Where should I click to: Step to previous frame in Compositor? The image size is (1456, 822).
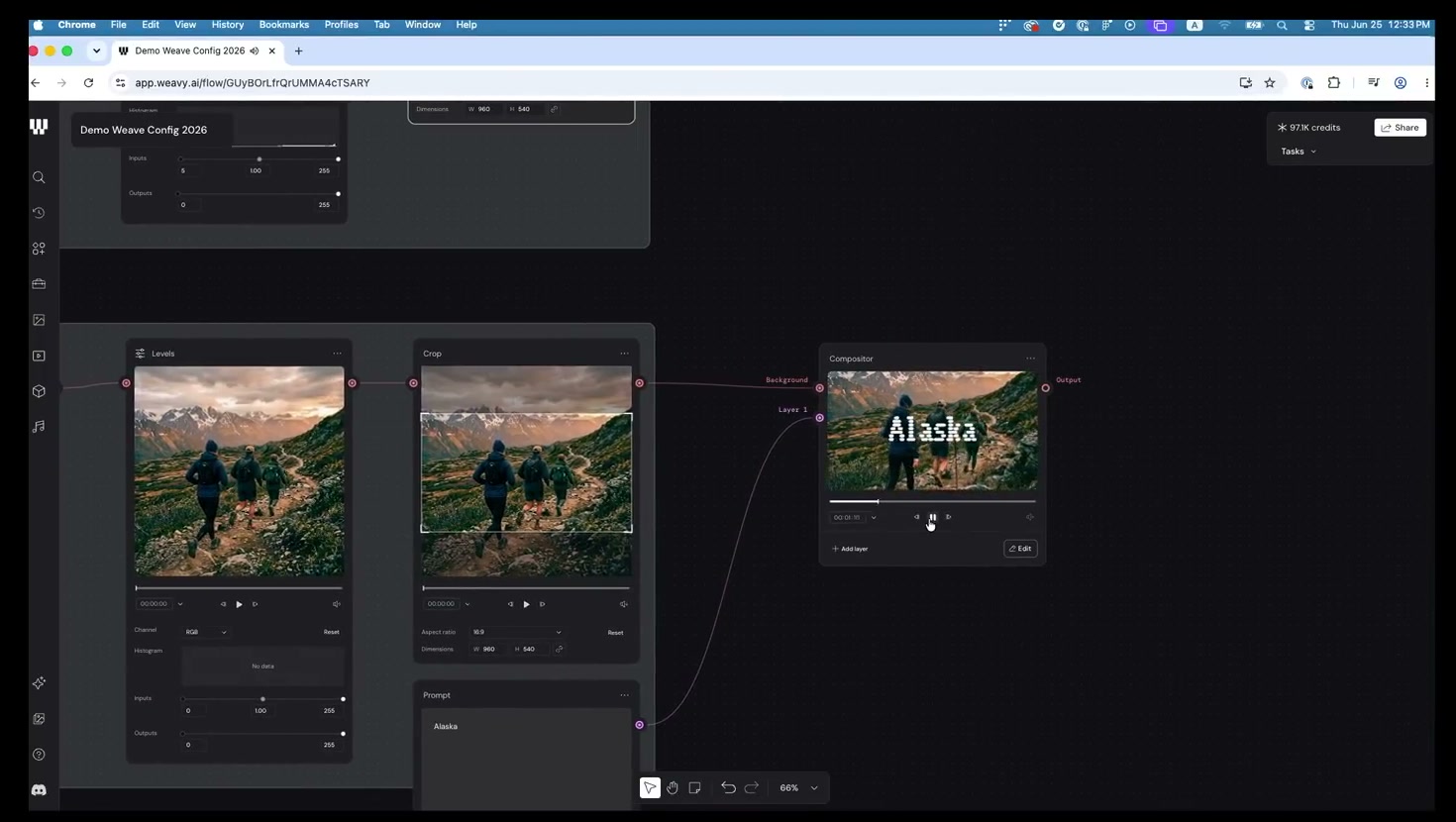tap(916, 517)
